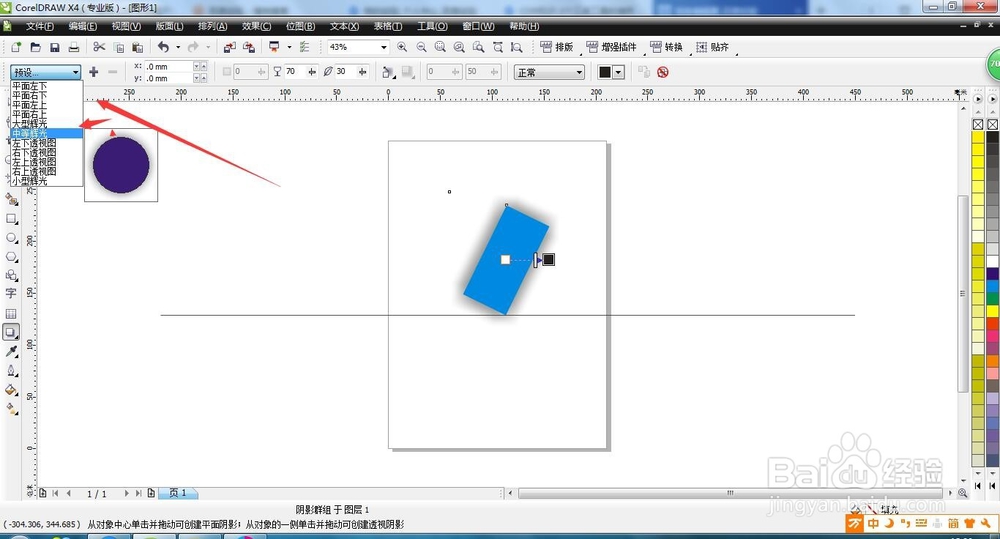1000x539 pixels.
Task: Choose preset 左下透视图 from list
Action: point(47,143)
